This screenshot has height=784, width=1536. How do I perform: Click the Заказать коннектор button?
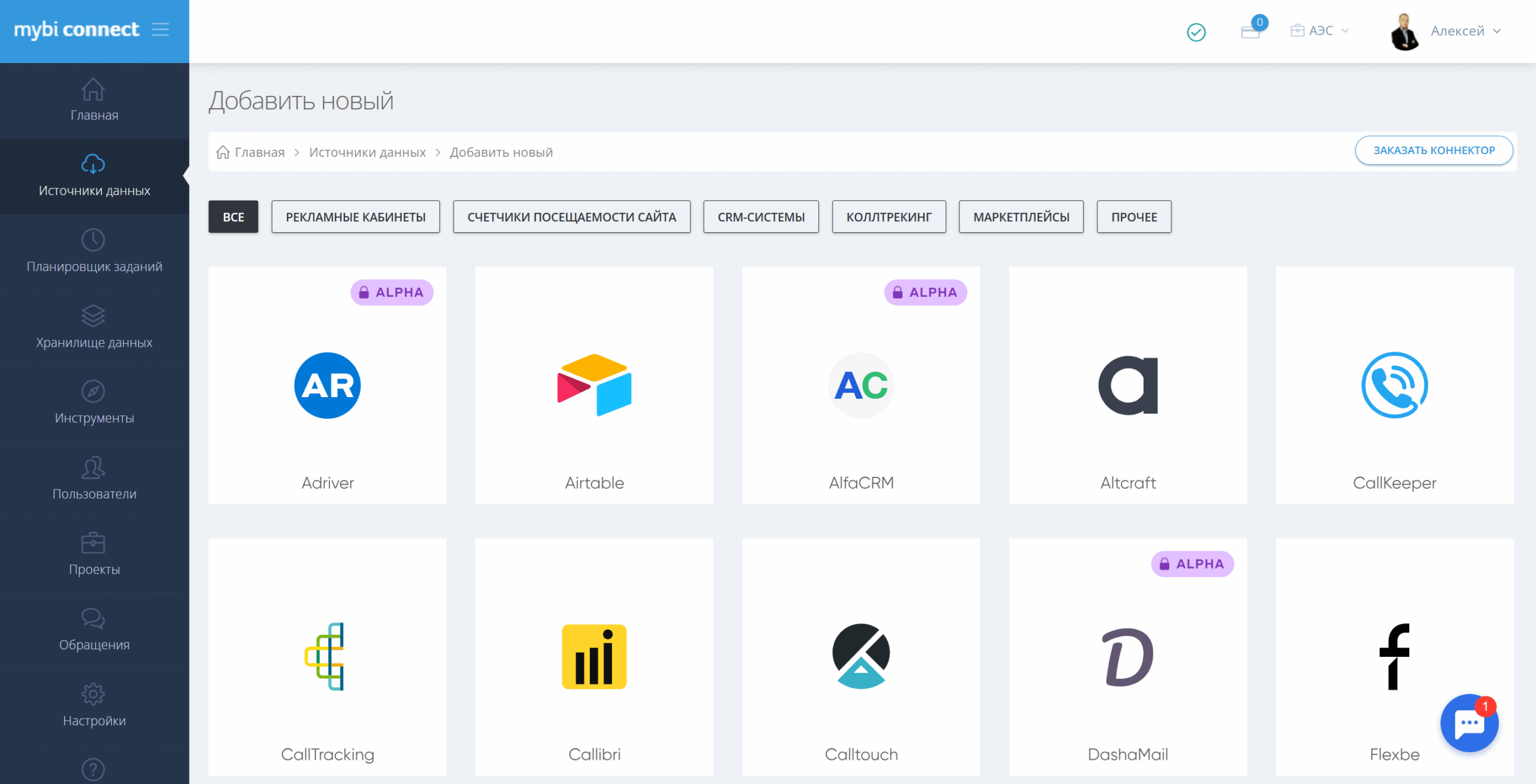1433,151
